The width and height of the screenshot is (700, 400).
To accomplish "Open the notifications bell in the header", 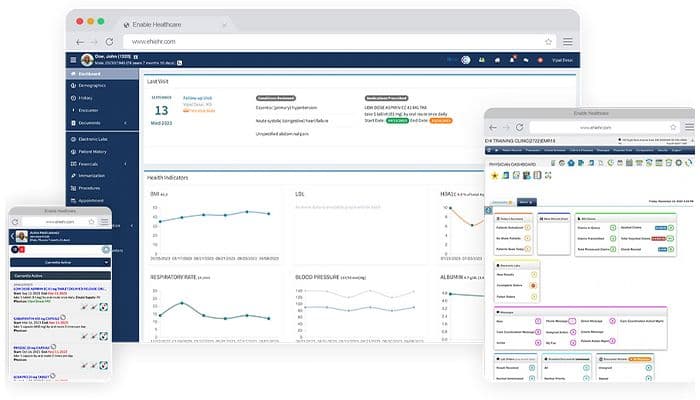I will pos(513,60).
